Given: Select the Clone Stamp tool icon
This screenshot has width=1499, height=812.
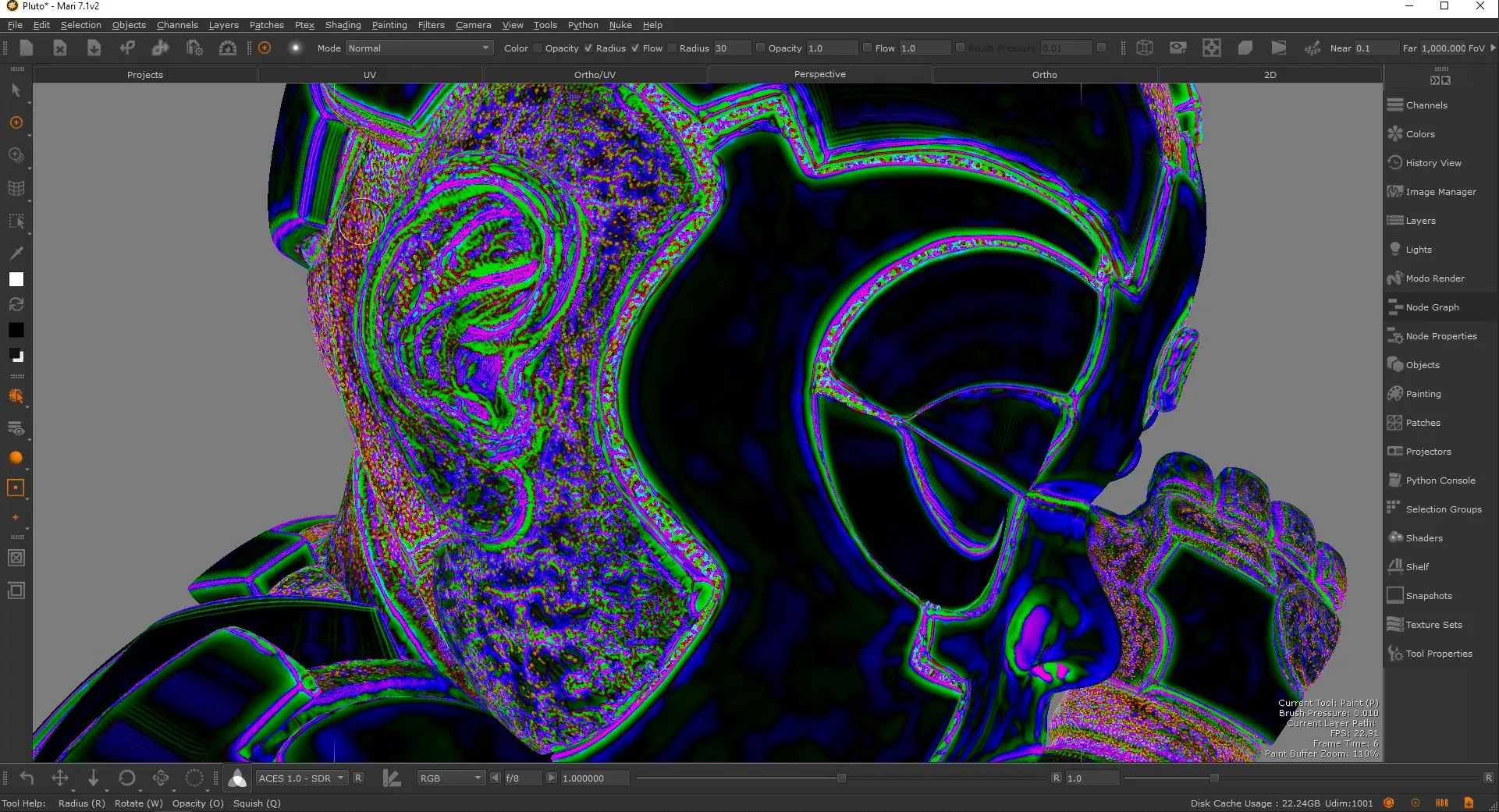Looking at the screenshot, I should [16, 155].
